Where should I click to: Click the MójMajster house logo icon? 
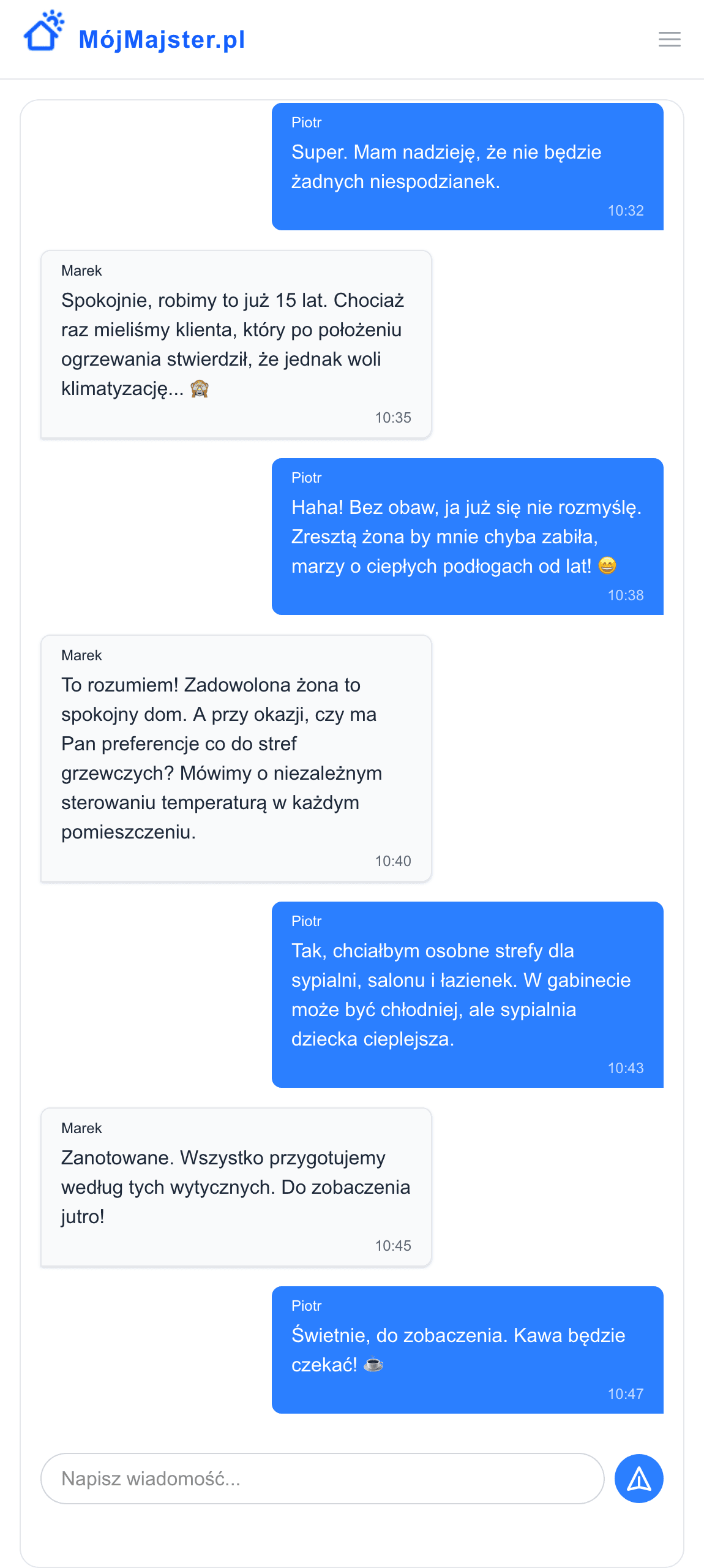click(x=43, y=32)
